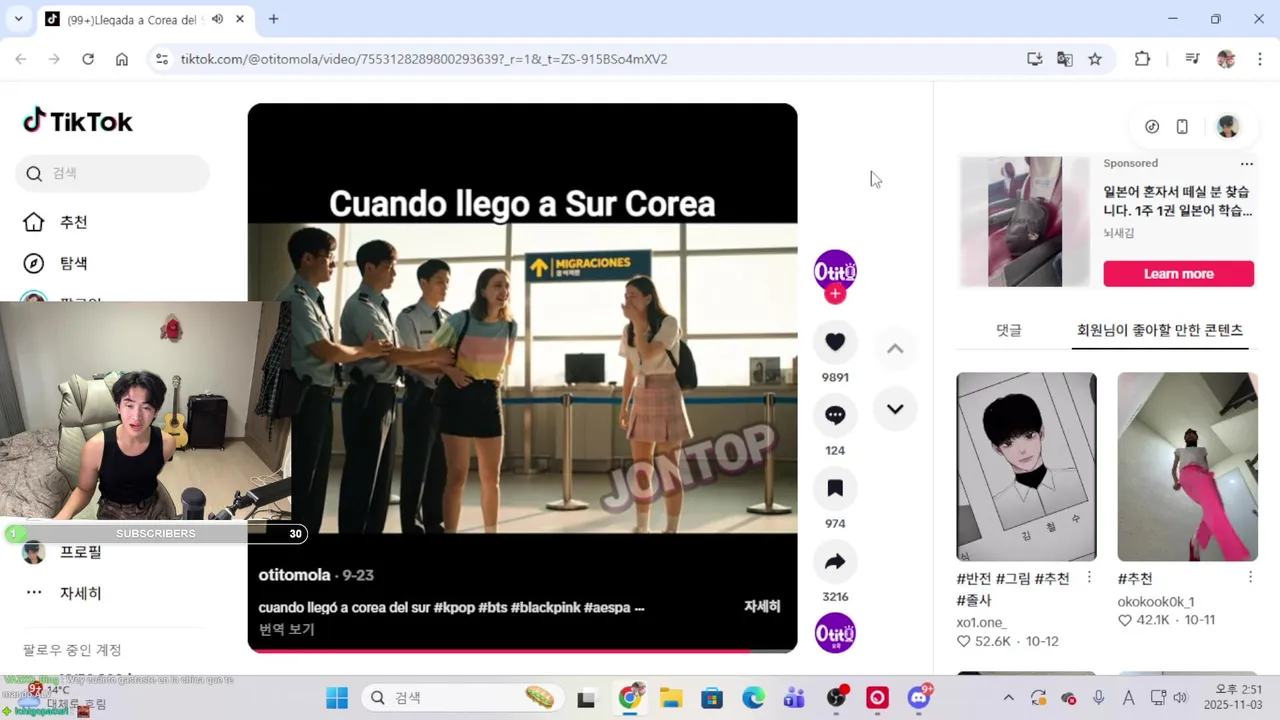Expand Chrome tab search dropdown arrow

[x=18, y=19]
